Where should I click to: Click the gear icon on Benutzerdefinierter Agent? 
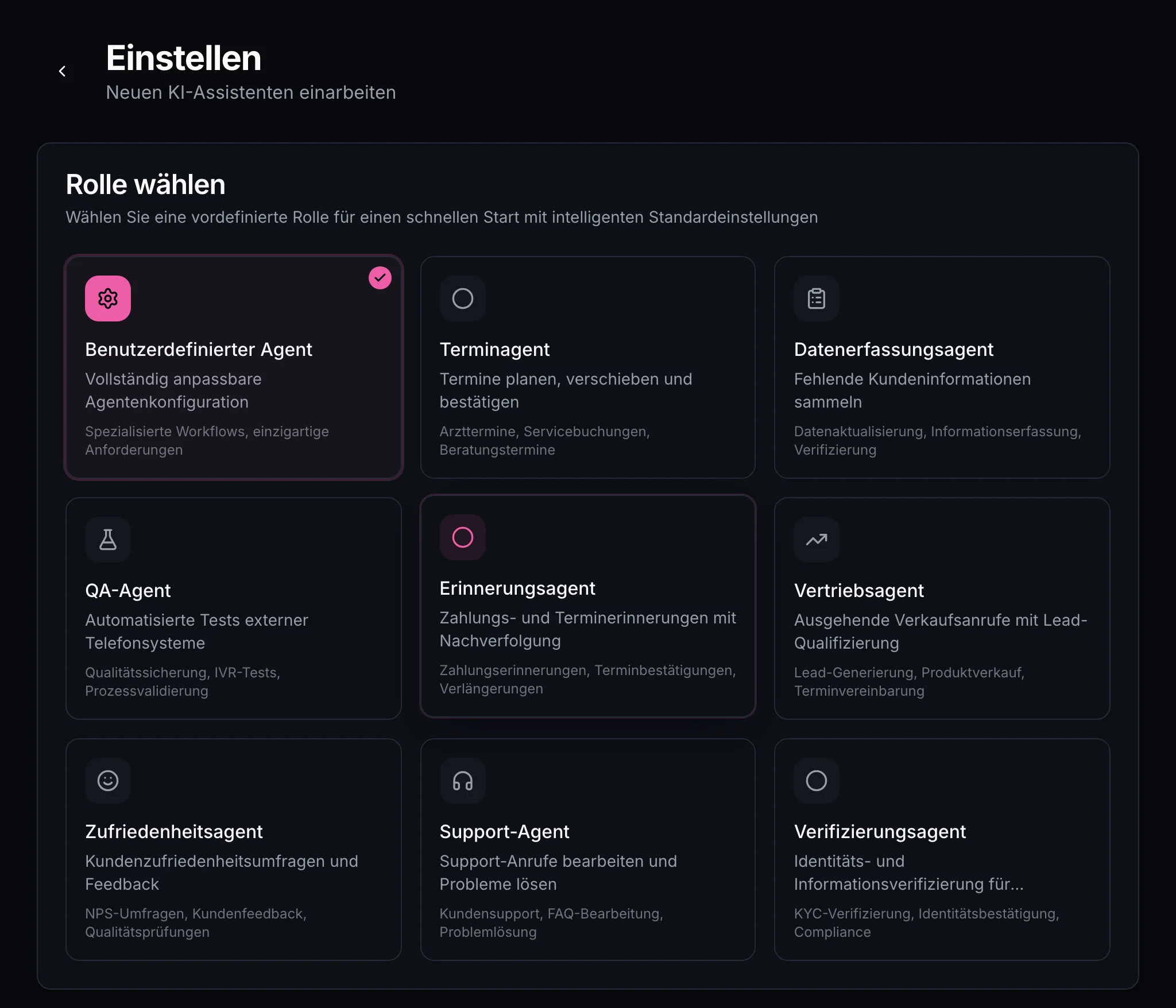(108, 298)
